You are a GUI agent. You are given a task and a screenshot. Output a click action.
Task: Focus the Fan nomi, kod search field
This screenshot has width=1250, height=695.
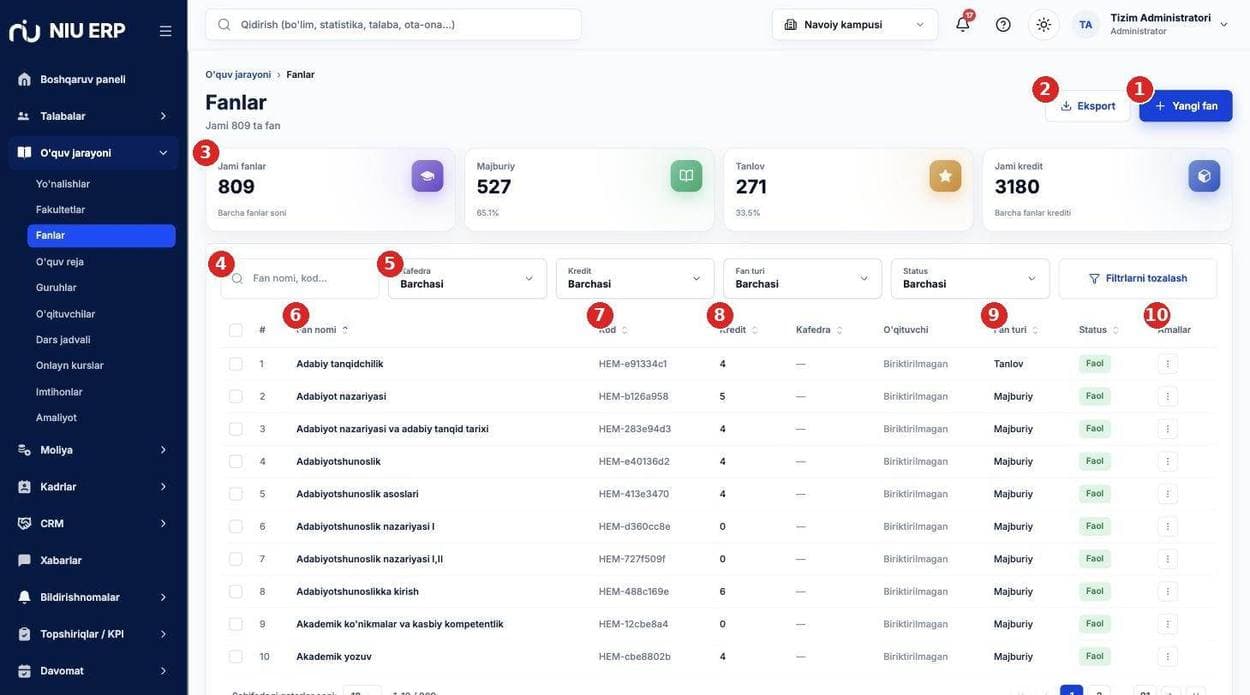(x=300, y=278)
